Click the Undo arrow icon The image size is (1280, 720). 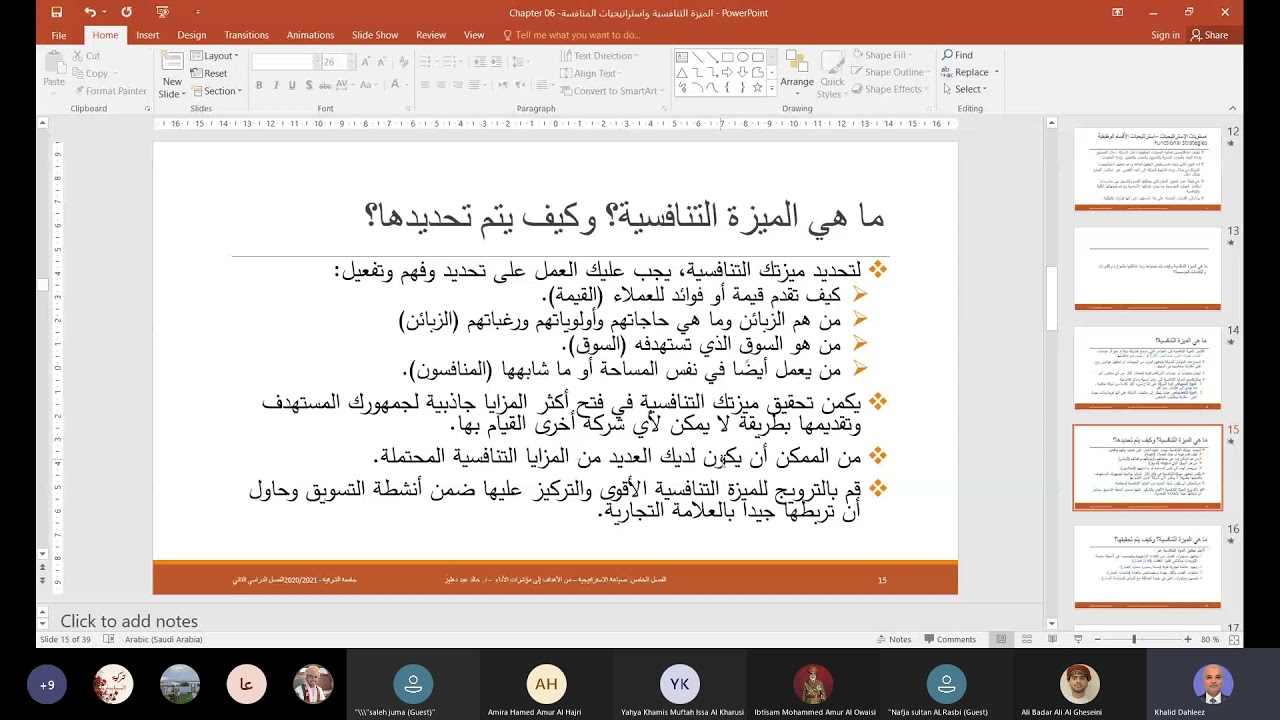tap(90, 12)
